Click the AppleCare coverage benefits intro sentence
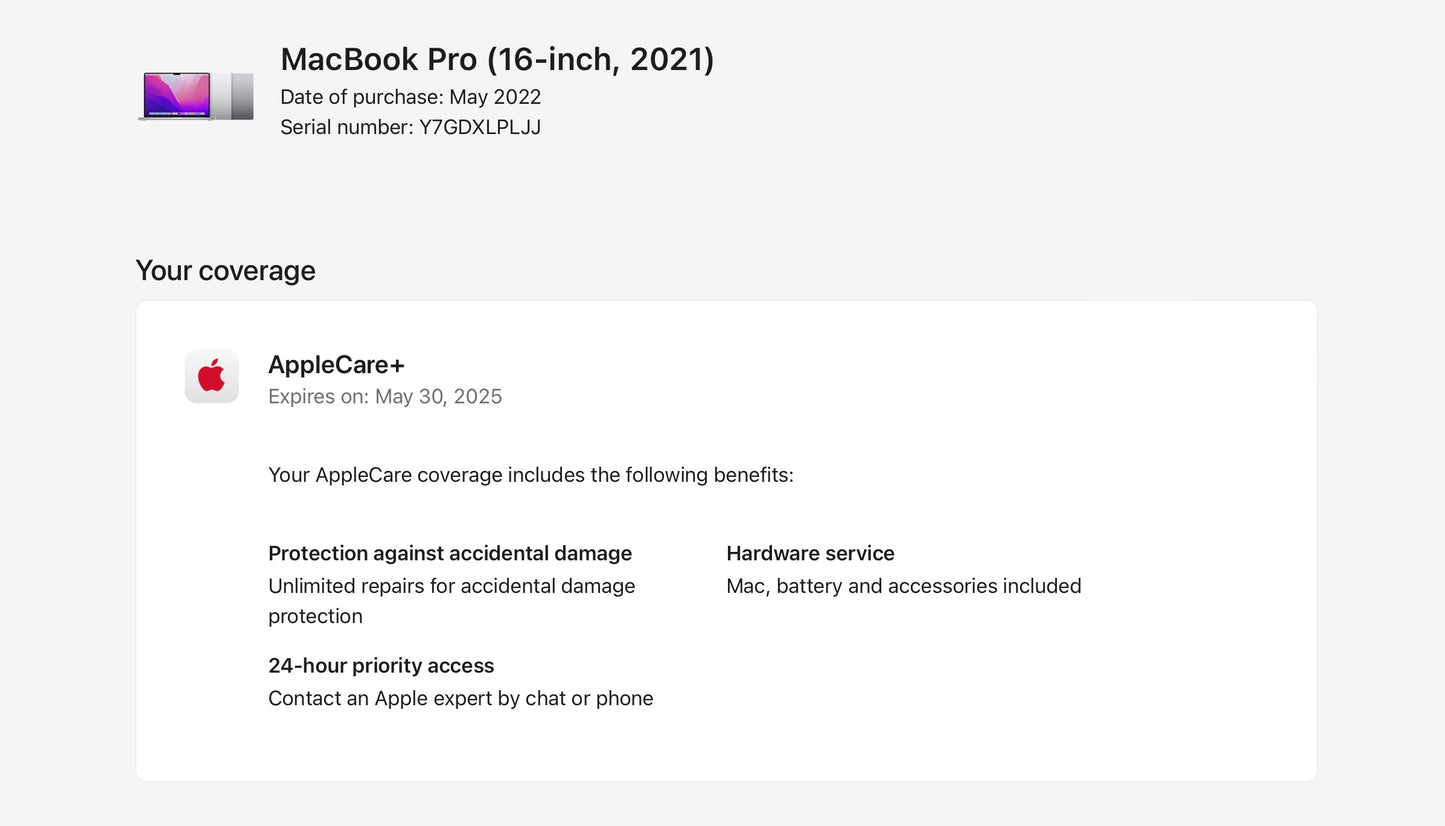The image size is (1445, 826). click(x=530, y=475)
